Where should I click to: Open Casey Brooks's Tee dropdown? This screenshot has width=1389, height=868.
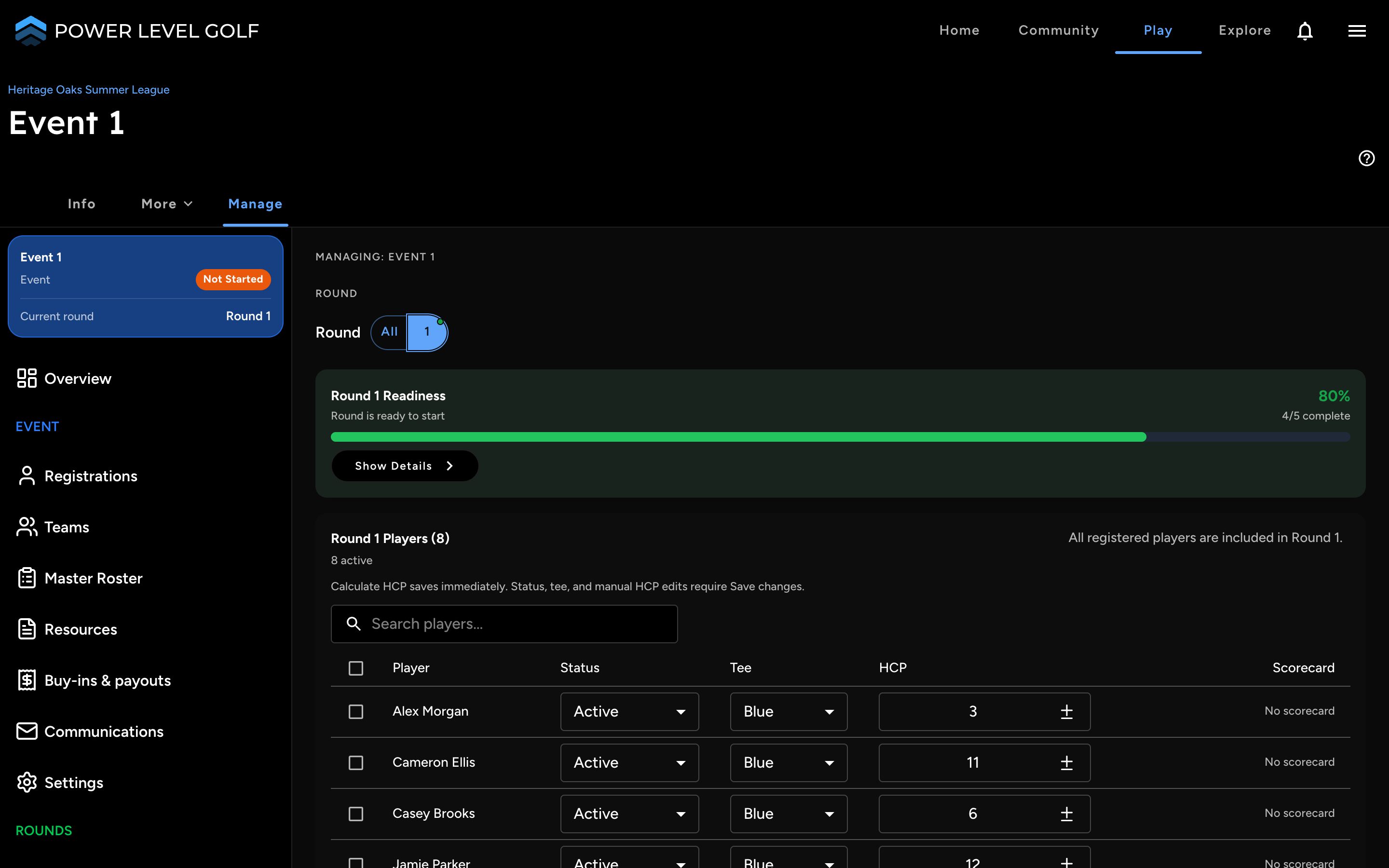(x=789, y=814)
